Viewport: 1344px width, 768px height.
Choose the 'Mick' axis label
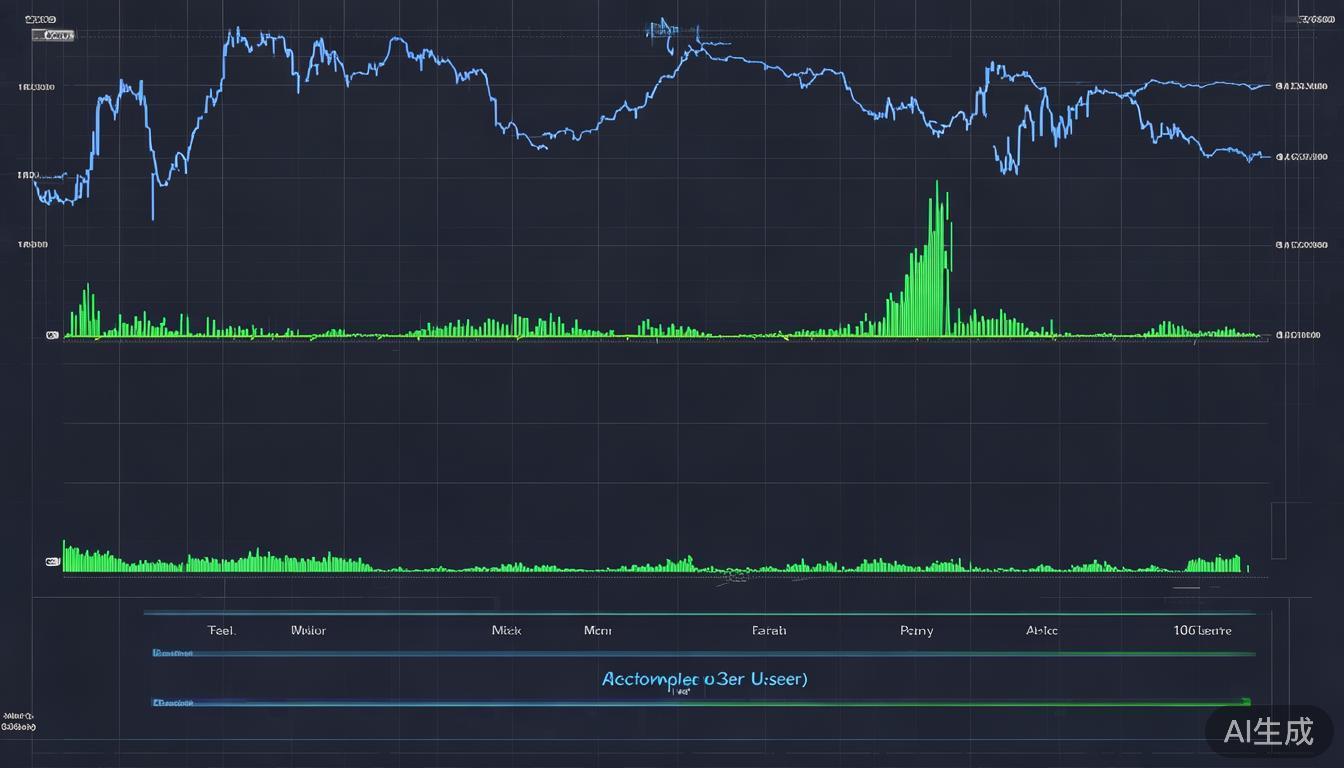[506, 630]
